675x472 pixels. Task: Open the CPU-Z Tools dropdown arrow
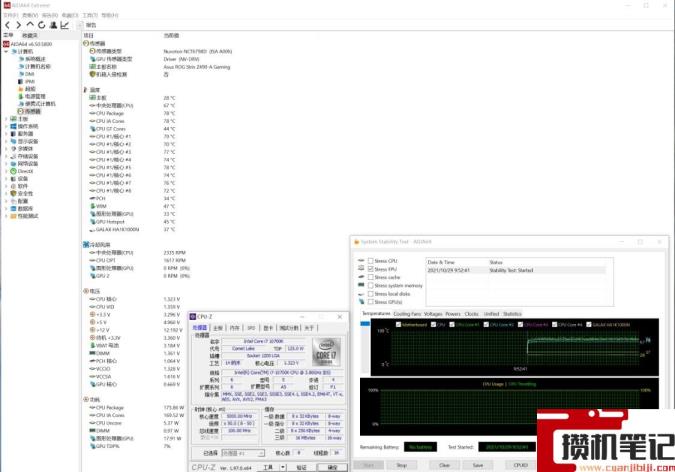coord(283,467)
